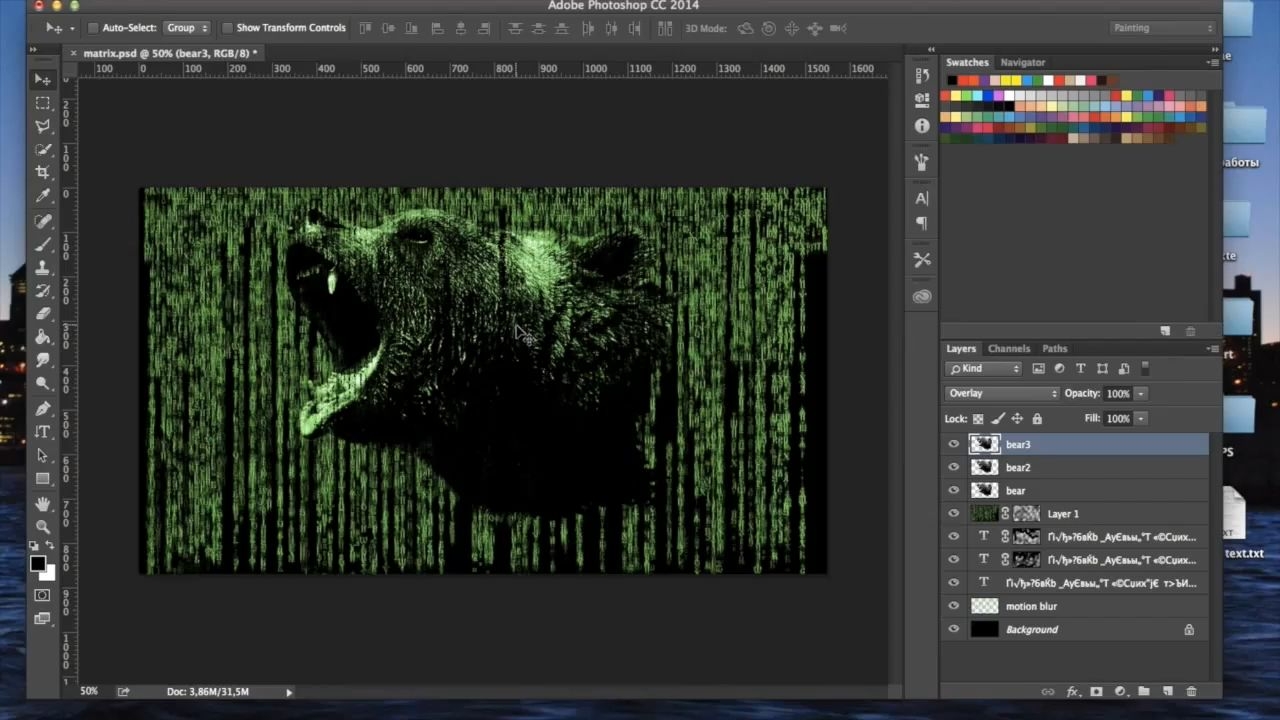Open the Swatches panel flyout menu

click(1213, 62)
